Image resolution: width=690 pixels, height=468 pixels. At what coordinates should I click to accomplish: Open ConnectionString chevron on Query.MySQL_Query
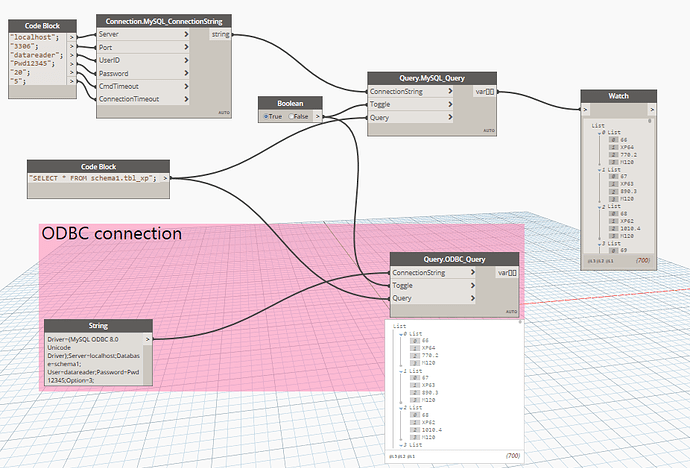450,91
